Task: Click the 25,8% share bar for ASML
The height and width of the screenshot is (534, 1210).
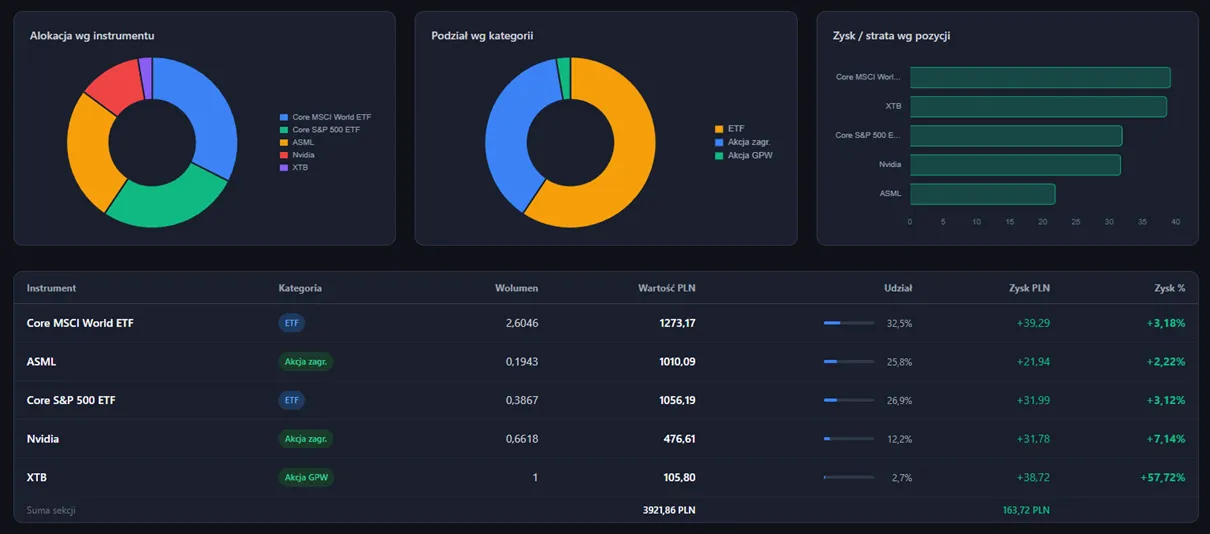Action: click(x=849, y=362)
